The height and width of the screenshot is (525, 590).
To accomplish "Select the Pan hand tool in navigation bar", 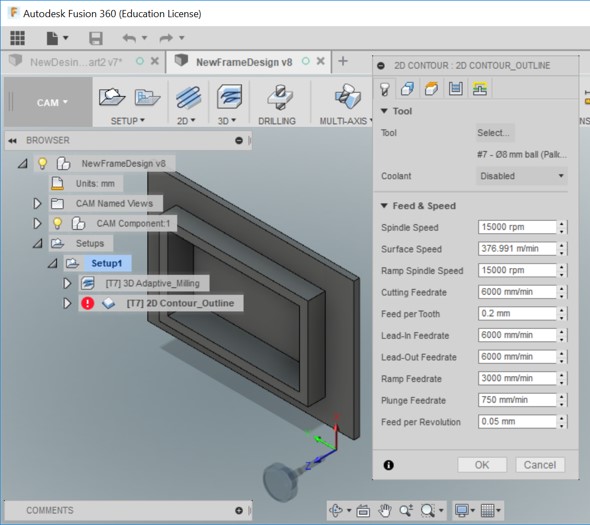I will pos(385,510).
